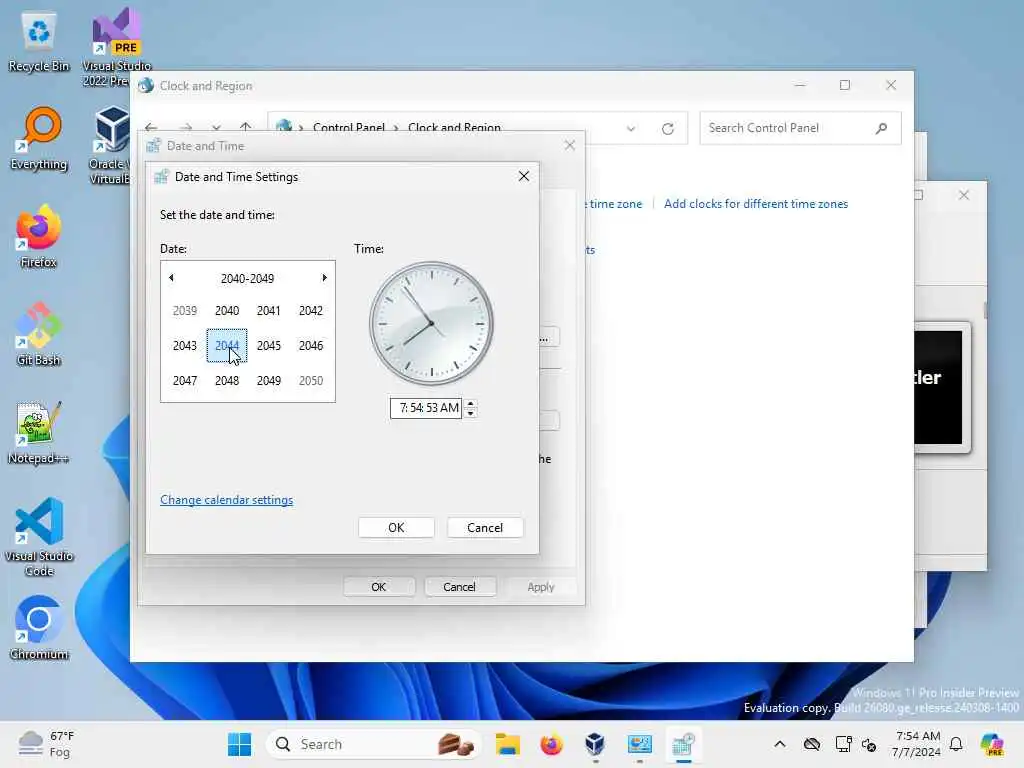The image size is (1024, 768).
Task: Open Visual Studio Code desktop icon
Action: pos(39,537)
